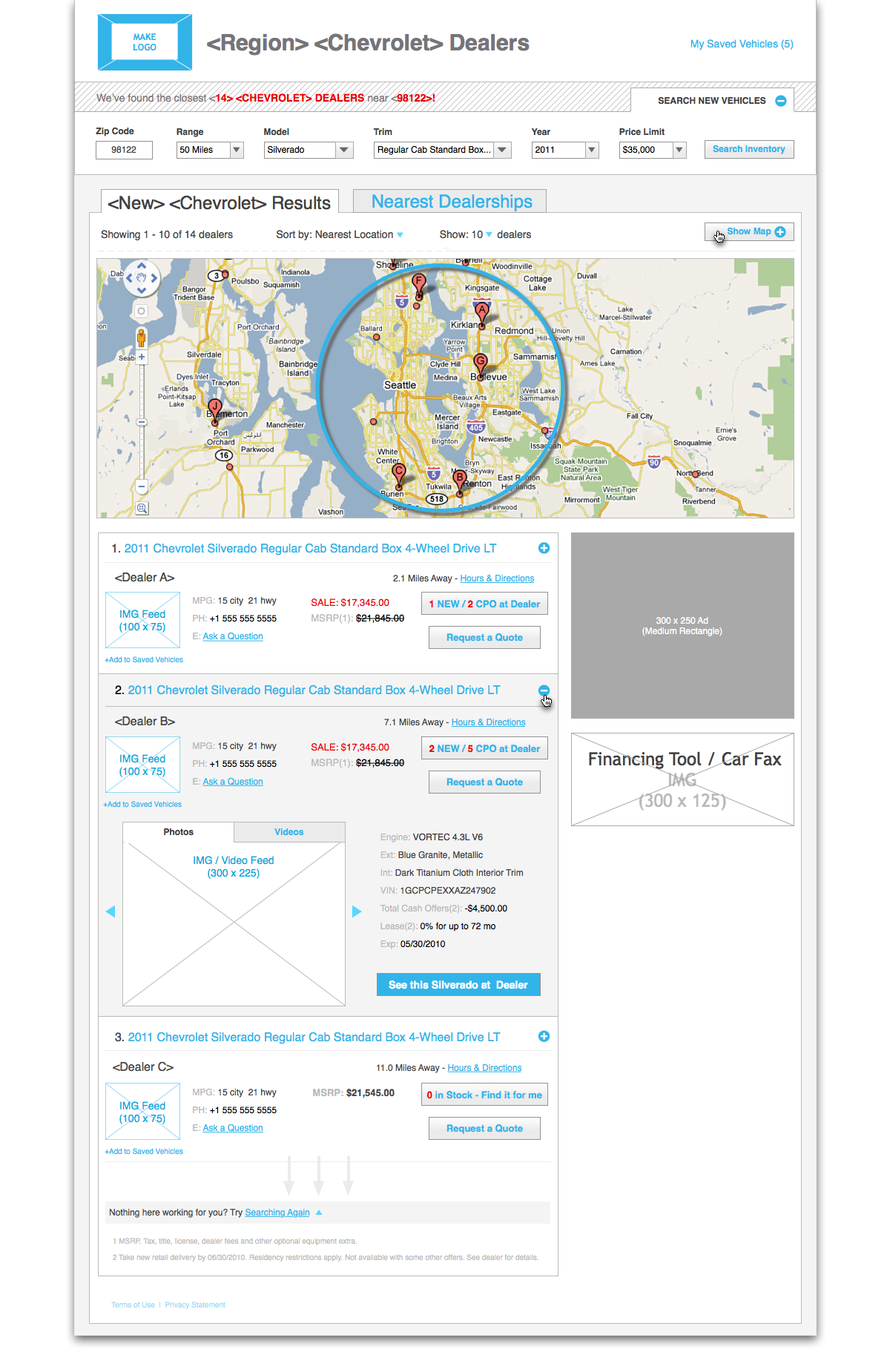Open My Saved Vehicles (5) link
This screenshot has height=1372, width=890.
(x=742, y=44)
